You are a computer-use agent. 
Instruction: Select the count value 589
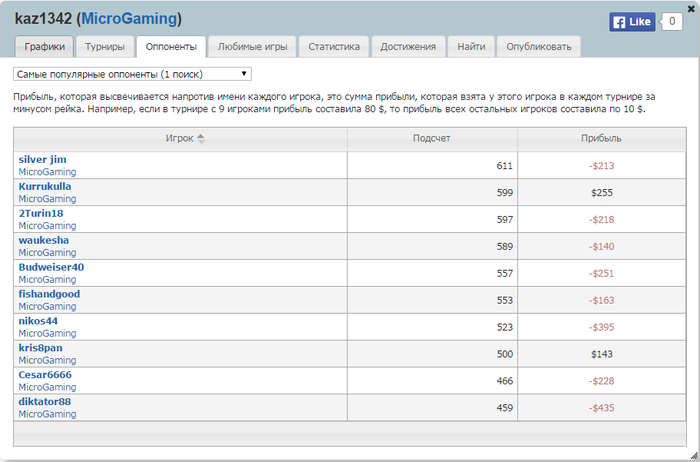click(x=504, y=246)
